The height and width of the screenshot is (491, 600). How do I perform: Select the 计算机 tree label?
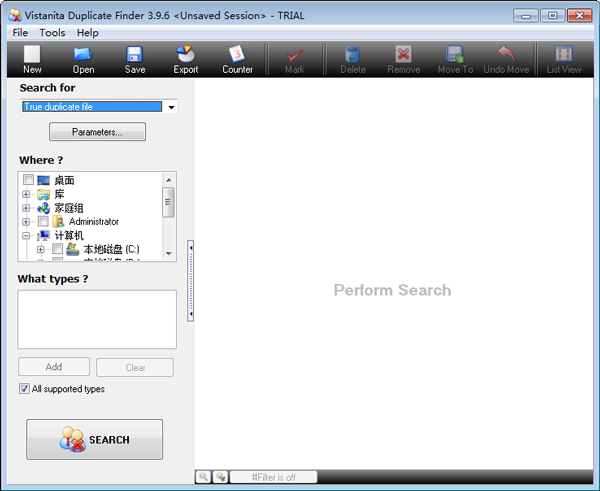[x=69, y=235]
